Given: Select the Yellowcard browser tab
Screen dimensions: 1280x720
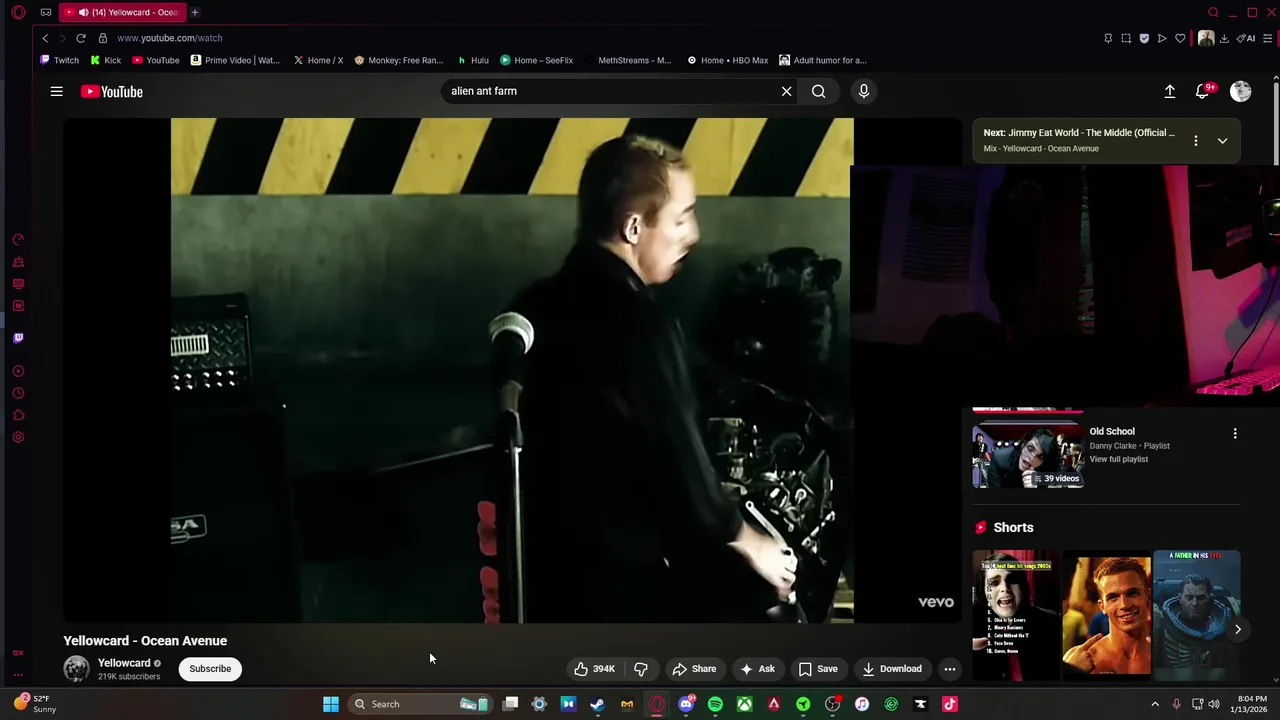Looking at the screenshot, I should tap(122, 12).
